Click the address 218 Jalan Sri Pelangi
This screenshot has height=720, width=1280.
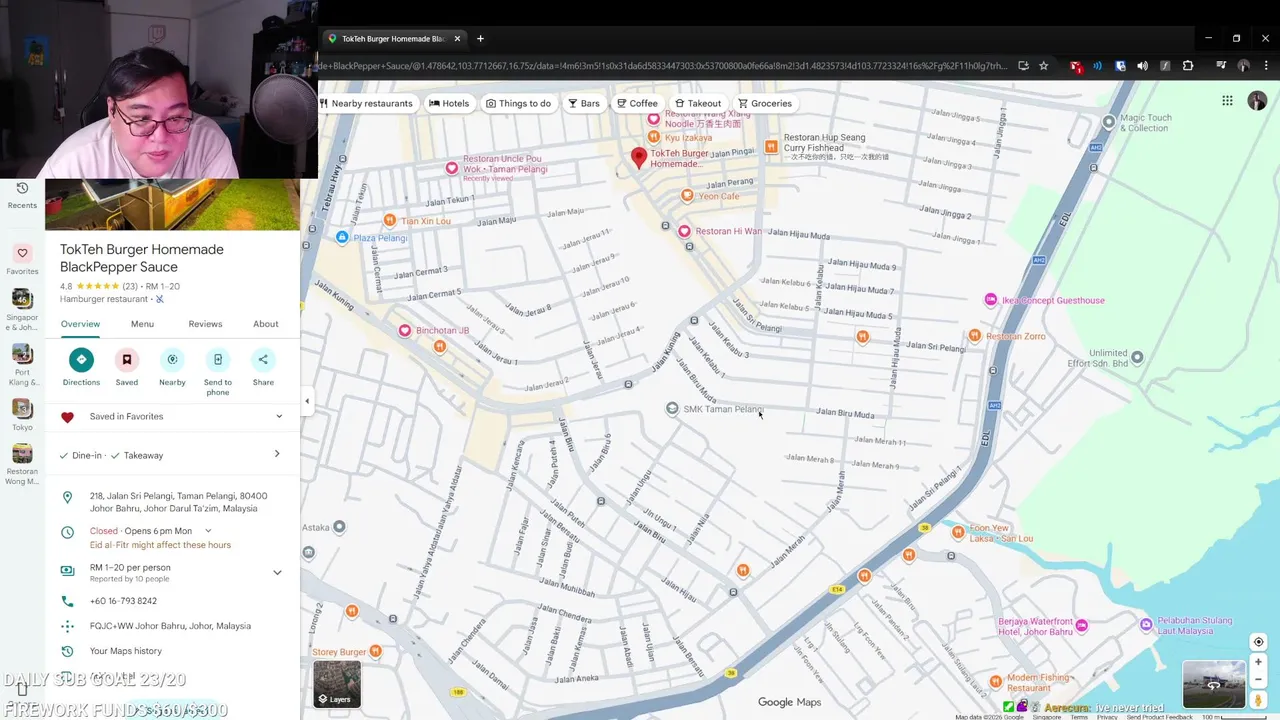click(179, 502)
